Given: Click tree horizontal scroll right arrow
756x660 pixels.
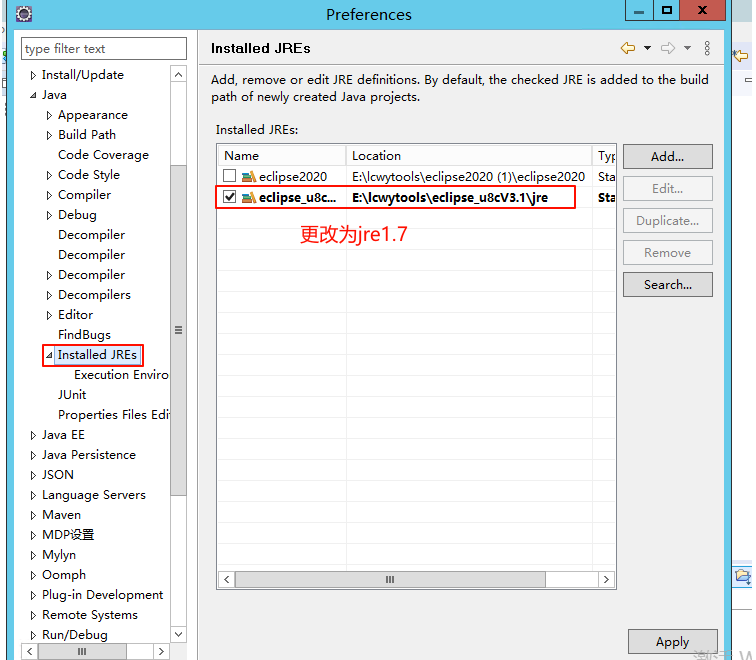Looking at the screenshot, I should pos(161,651).
